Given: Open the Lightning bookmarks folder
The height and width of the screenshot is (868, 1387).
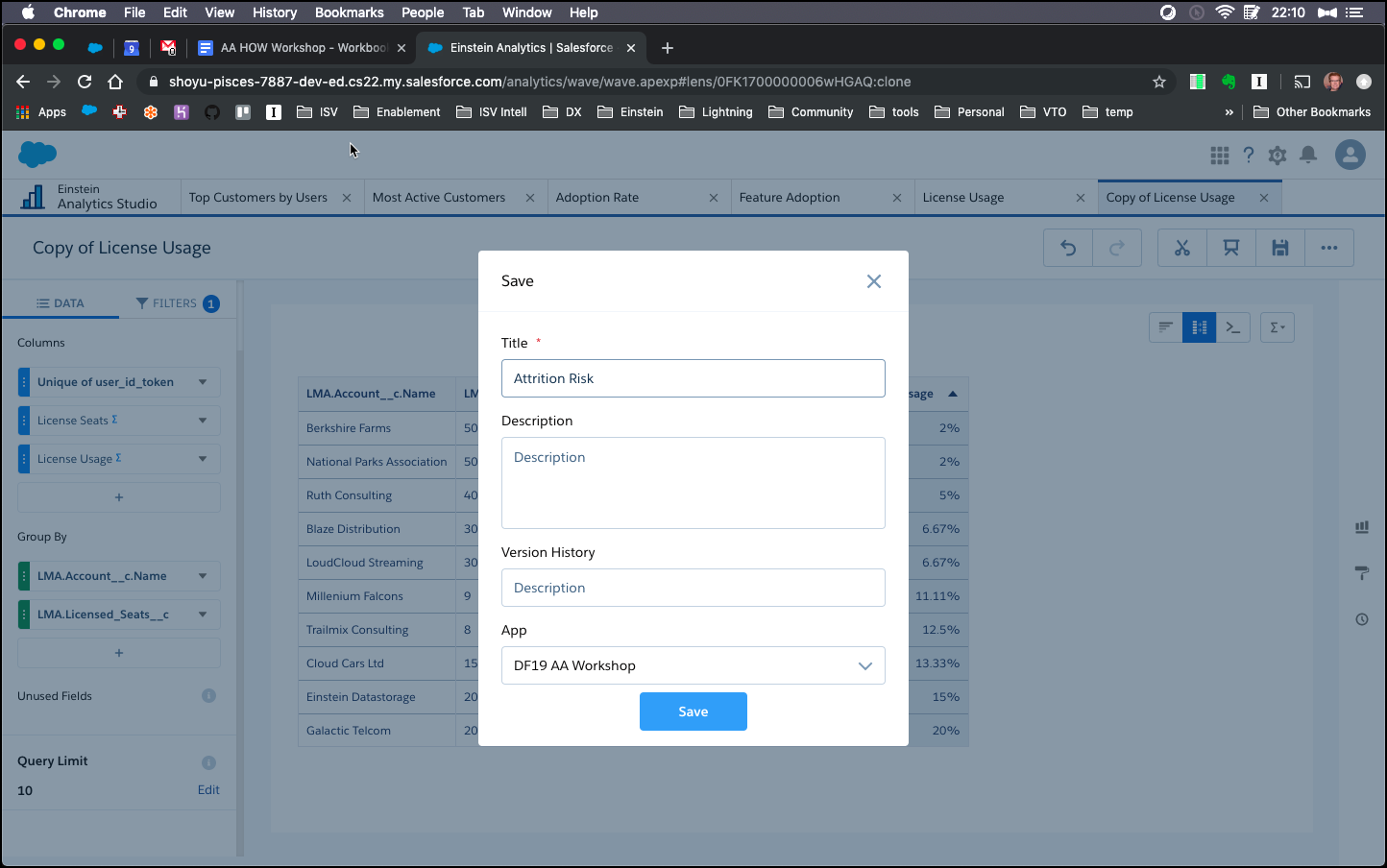Looking at the screenshot, I should 716,112.
